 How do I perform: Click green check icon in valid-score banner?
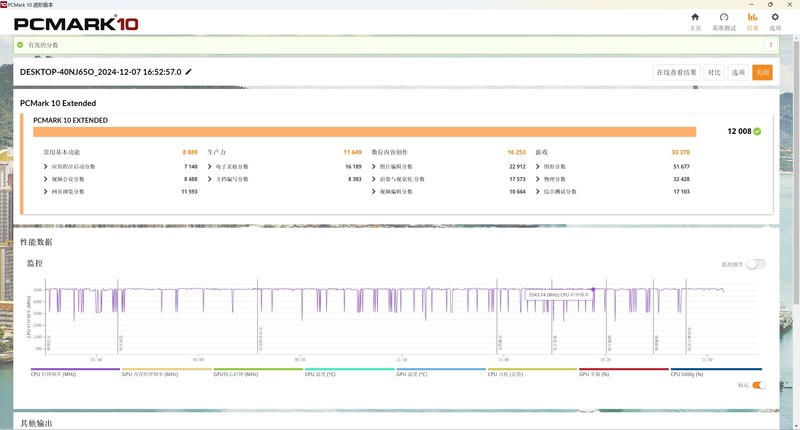tap(20, 45)
